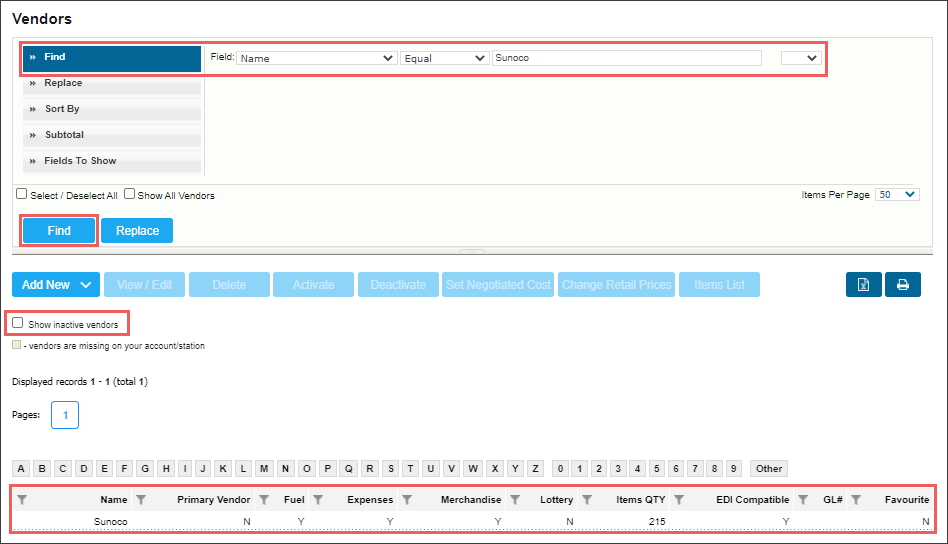Click the Delete button
This screenshot has width=948, height=544.
(229, 285)
